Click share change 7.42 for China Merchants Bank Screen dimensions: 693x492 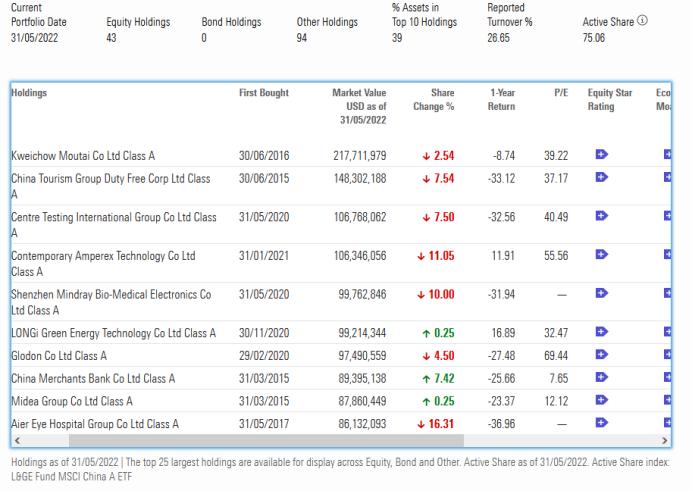click(438, 378)
